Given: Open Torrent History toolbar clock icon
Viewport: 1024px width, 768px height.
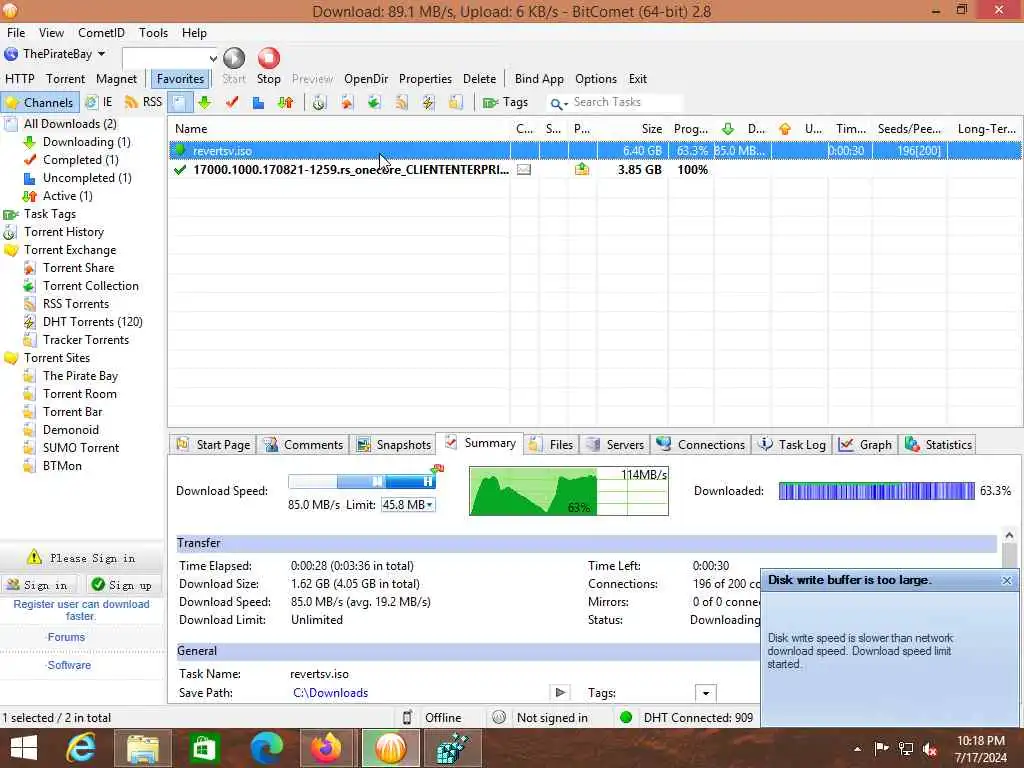Looking at the screenshot, I should pos(319,103).
